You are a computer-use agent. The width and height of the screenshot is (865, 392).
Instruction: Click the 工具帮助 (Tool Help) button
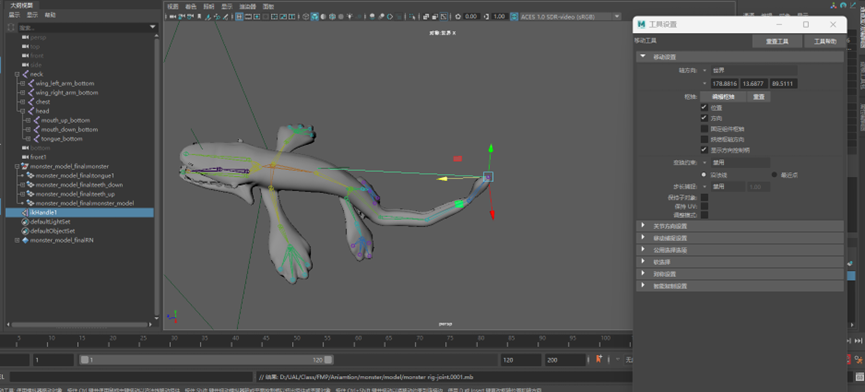click(x=825, y=41)
